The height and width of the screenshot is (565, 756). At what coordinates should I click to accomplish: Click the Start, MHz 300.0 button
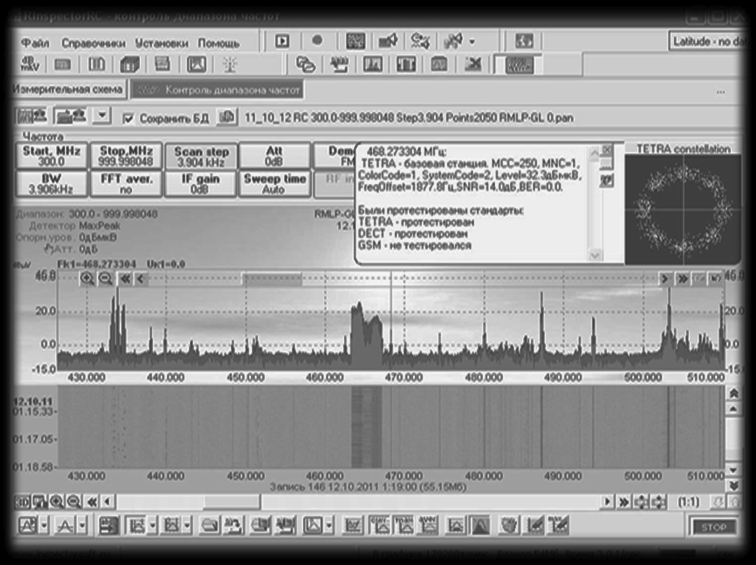(x=52, y=156)
